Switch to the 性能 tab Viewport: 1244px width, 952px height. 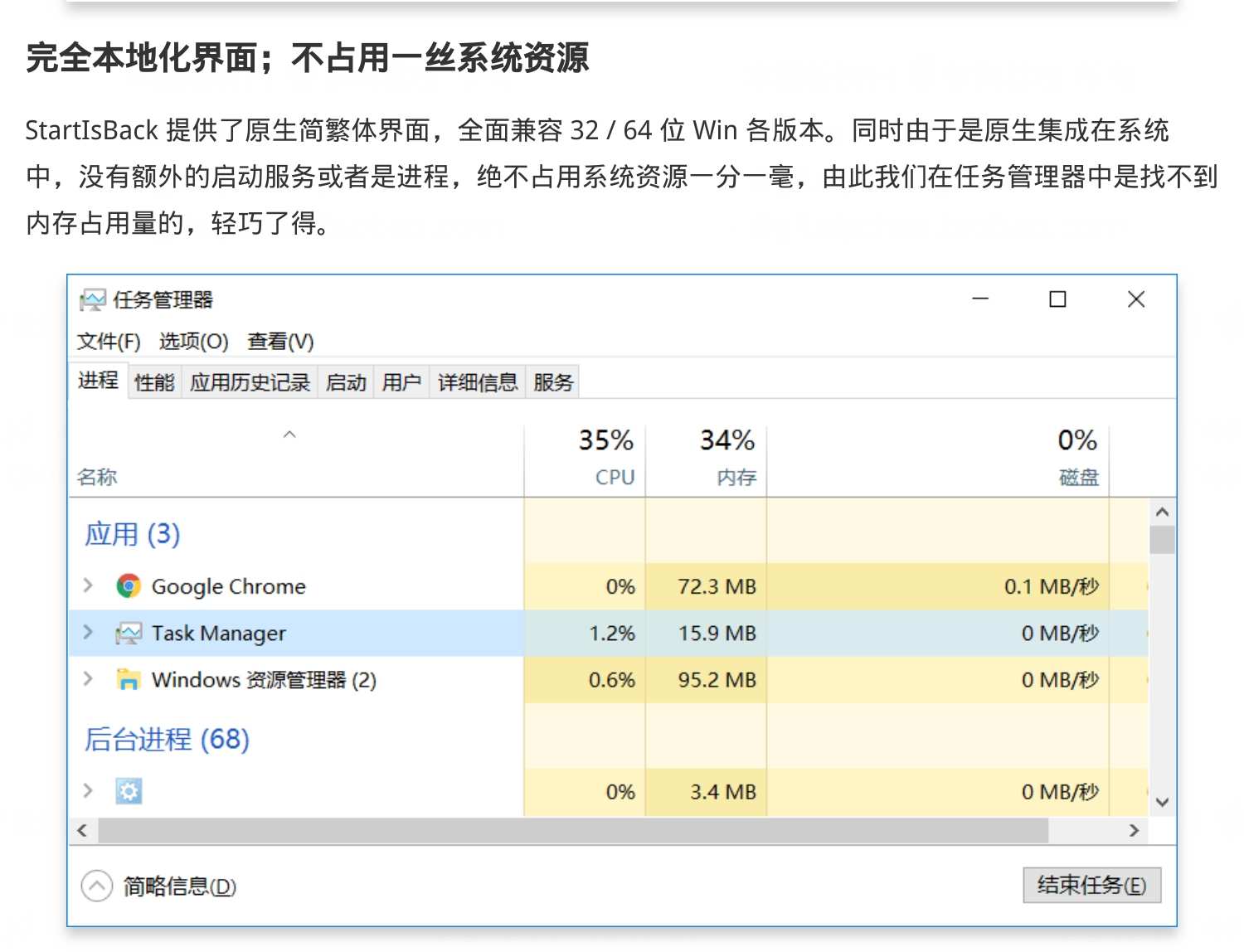[x=154, y=382]
